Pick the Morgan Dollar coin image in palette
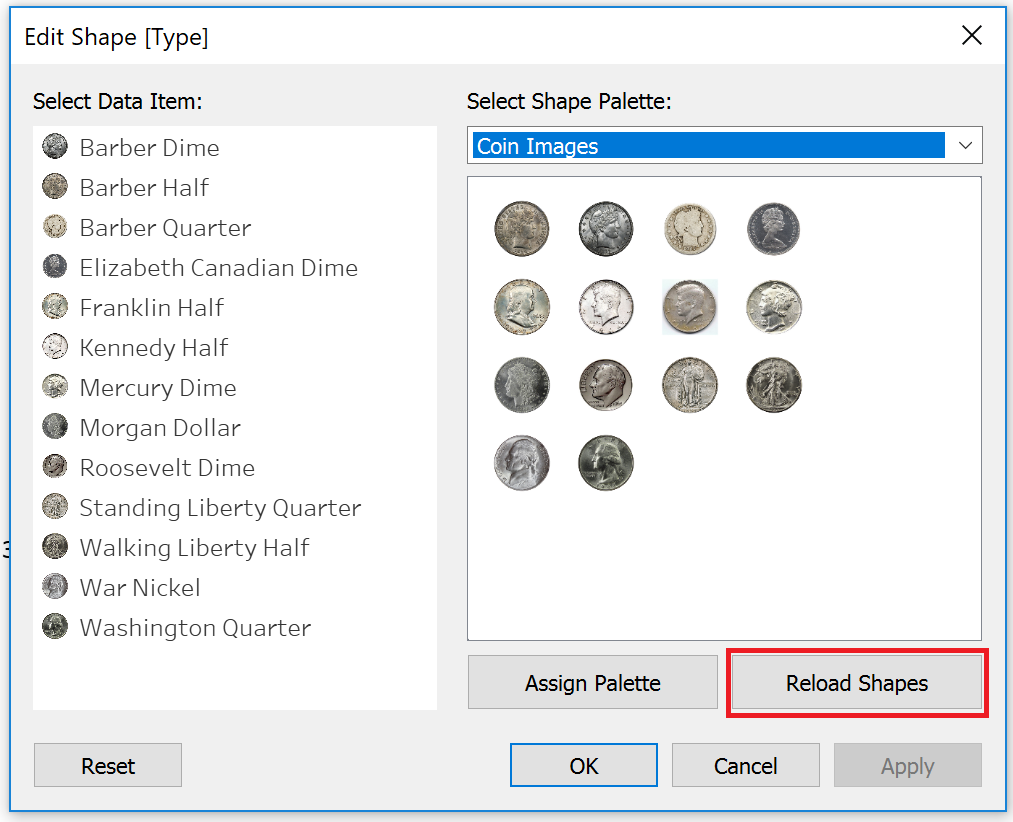This screenshot has width=1013, height=822. pyautogui.click(x=521, y=385)
